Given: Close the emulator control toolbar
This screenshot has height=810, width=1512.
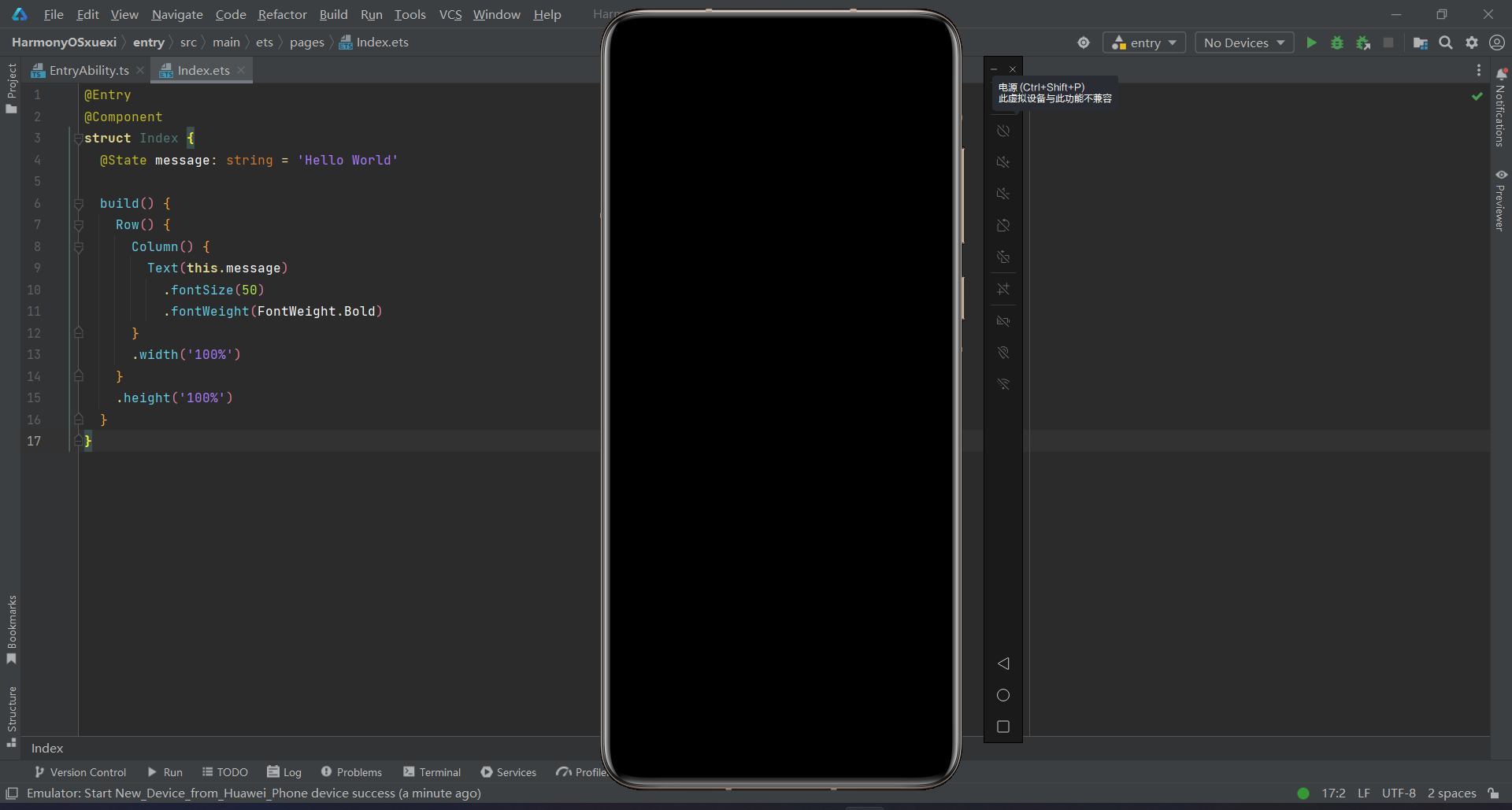Looking at the screenshot, I should pyautogui.click(x=1013, y=69).
